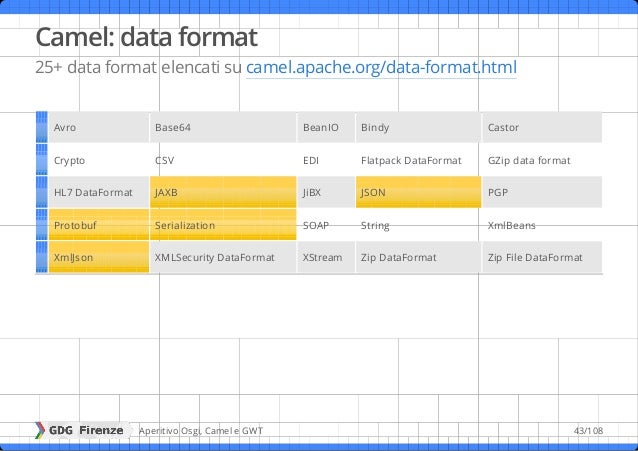Click the highlighted XmlJson cell

point(99,257)
